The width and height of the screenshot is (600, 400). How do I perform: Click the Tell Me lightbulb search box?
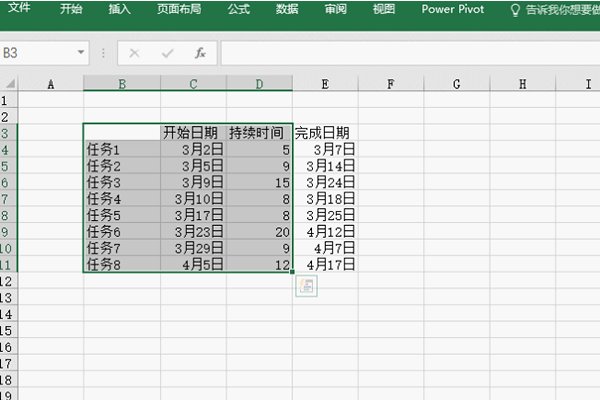pos(555,10)
